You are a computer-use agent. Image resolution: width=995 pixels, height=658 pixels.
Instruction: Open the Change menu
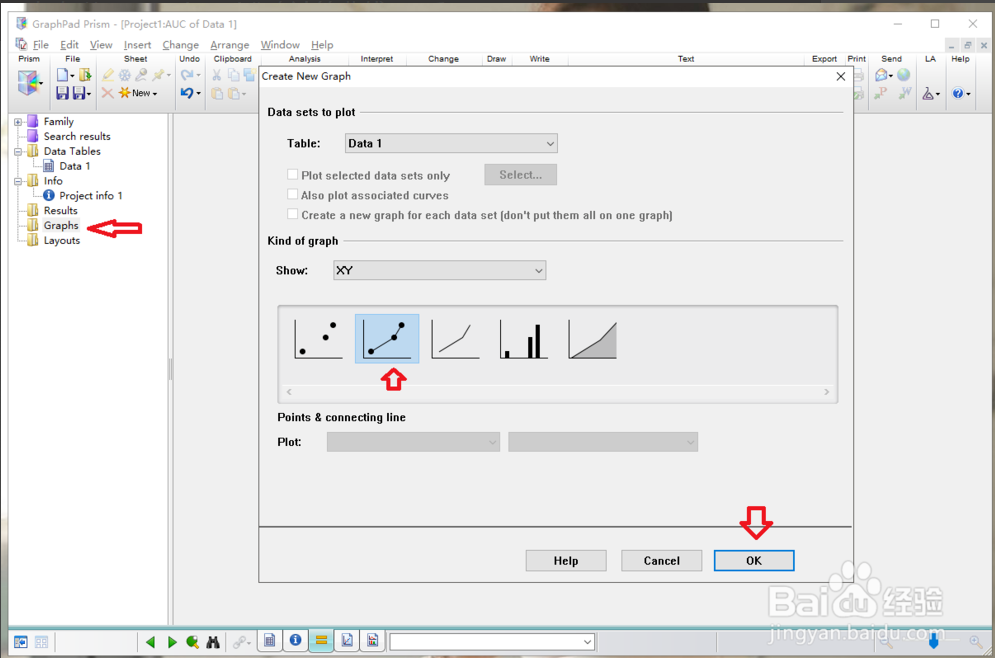(180, 44)
